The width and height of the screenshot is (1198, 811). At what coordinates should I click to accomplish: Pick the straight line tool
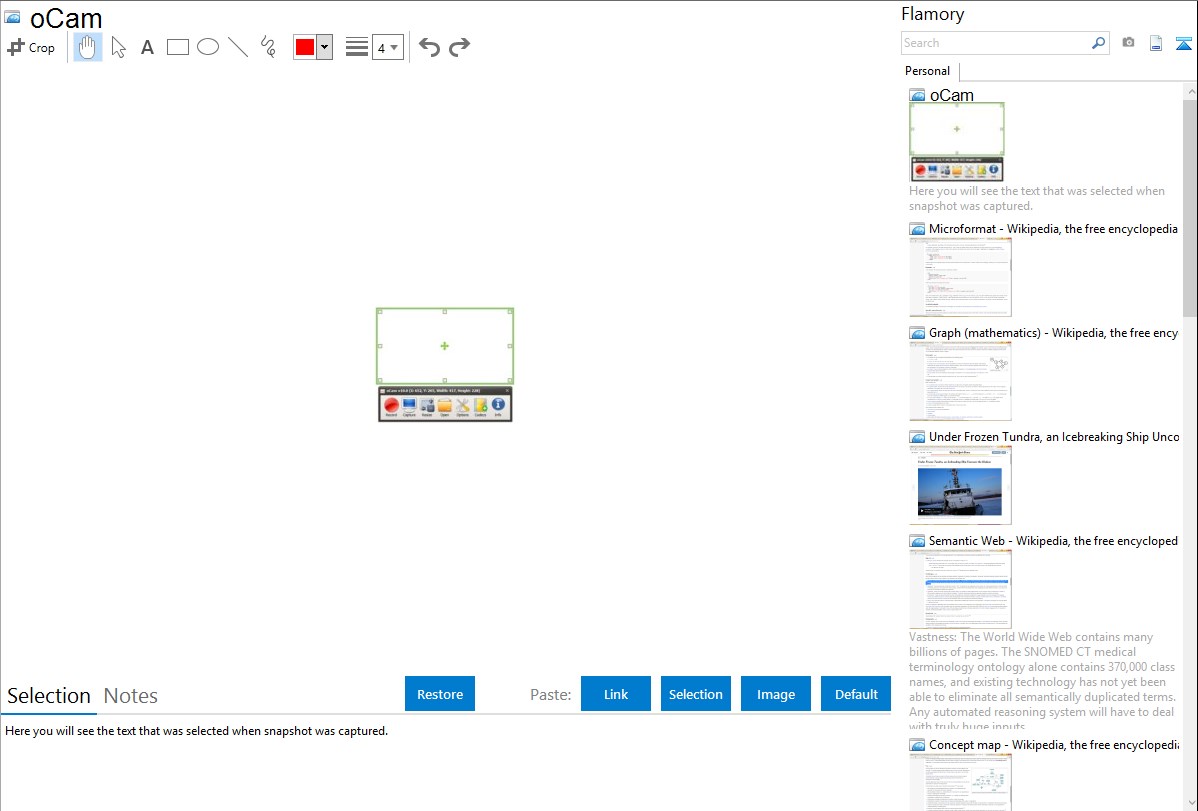pos(238,47)
